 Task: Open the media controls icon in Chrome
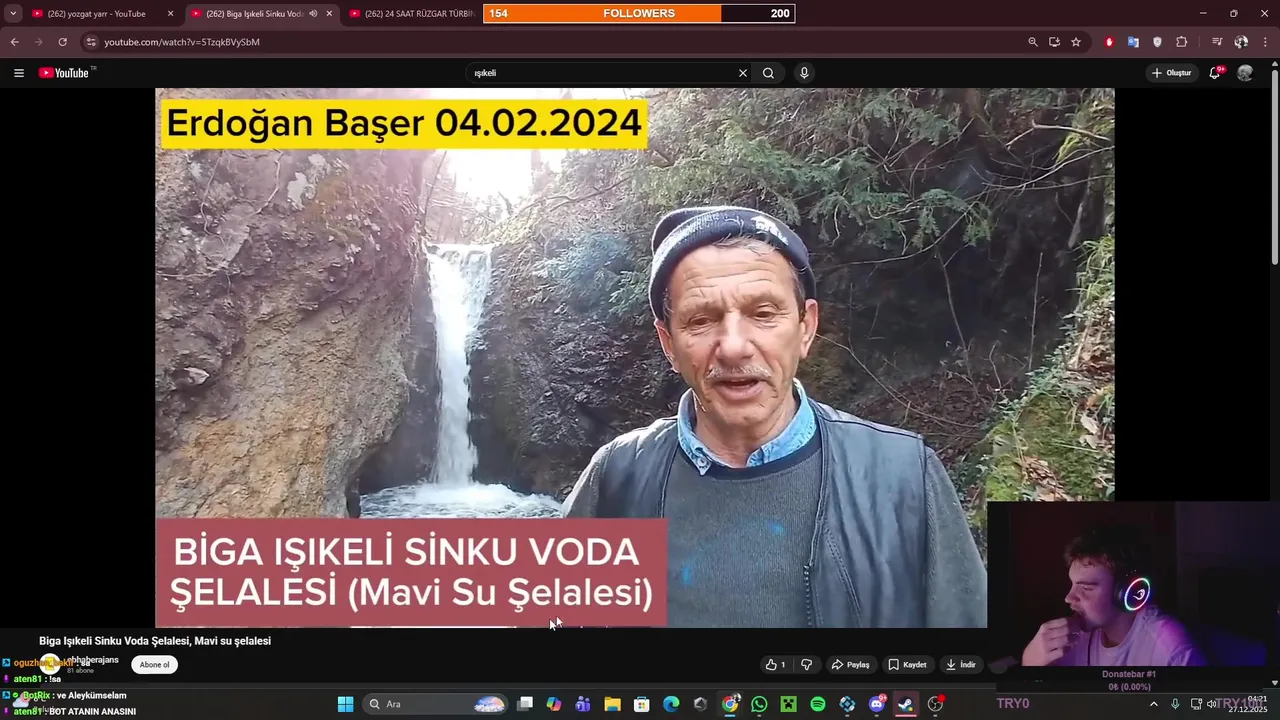1217,42
